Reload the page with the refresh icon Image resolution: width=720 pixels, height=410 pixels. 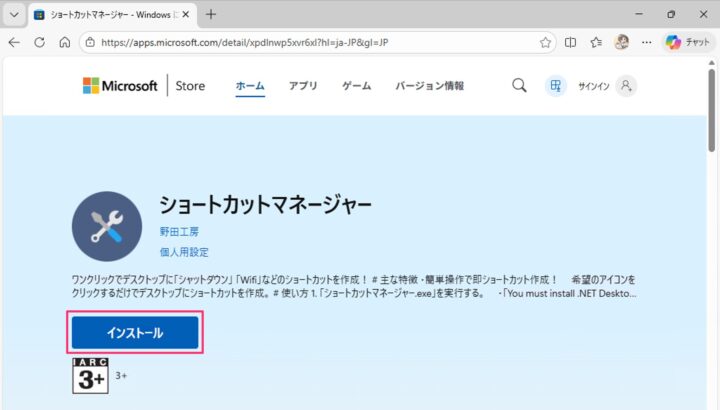click(39, 42)
